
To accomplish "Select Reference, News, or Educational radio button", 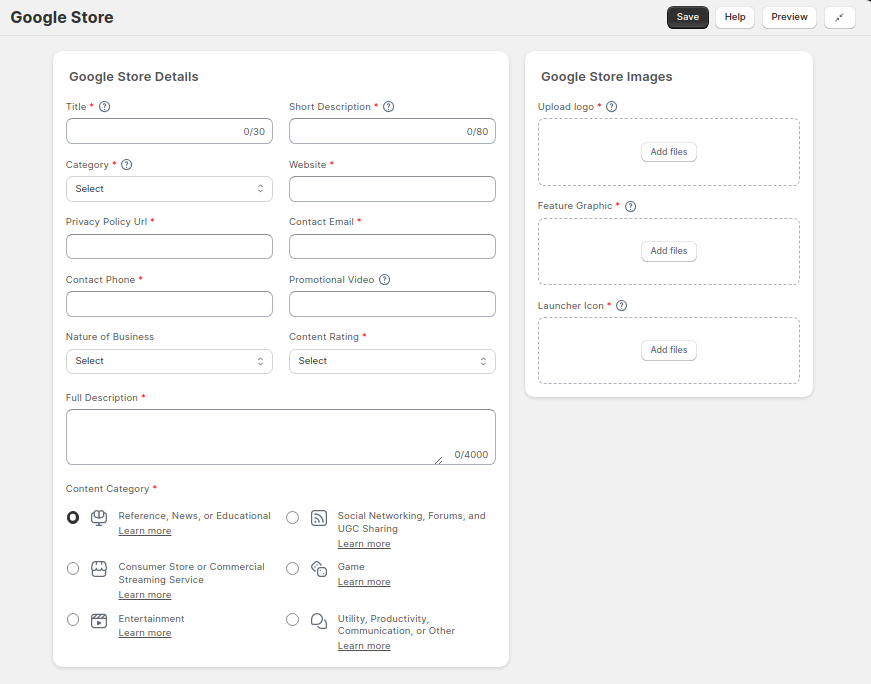I will [73, 518].
